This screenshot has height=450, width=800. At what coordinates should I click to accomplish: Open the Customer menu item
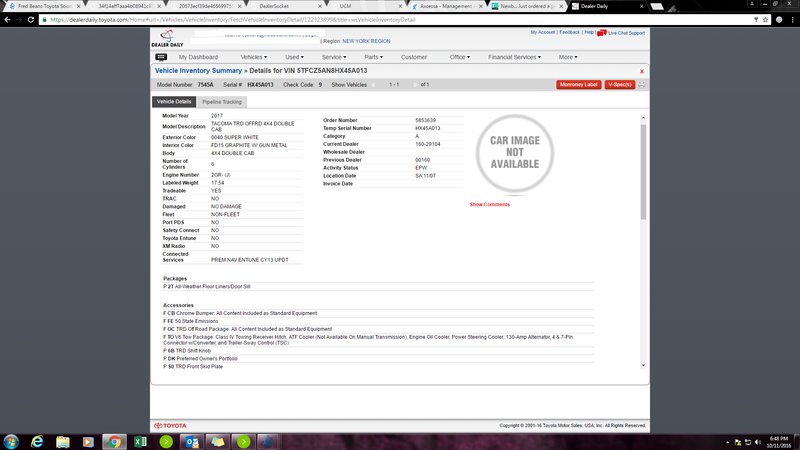point(414,57)
